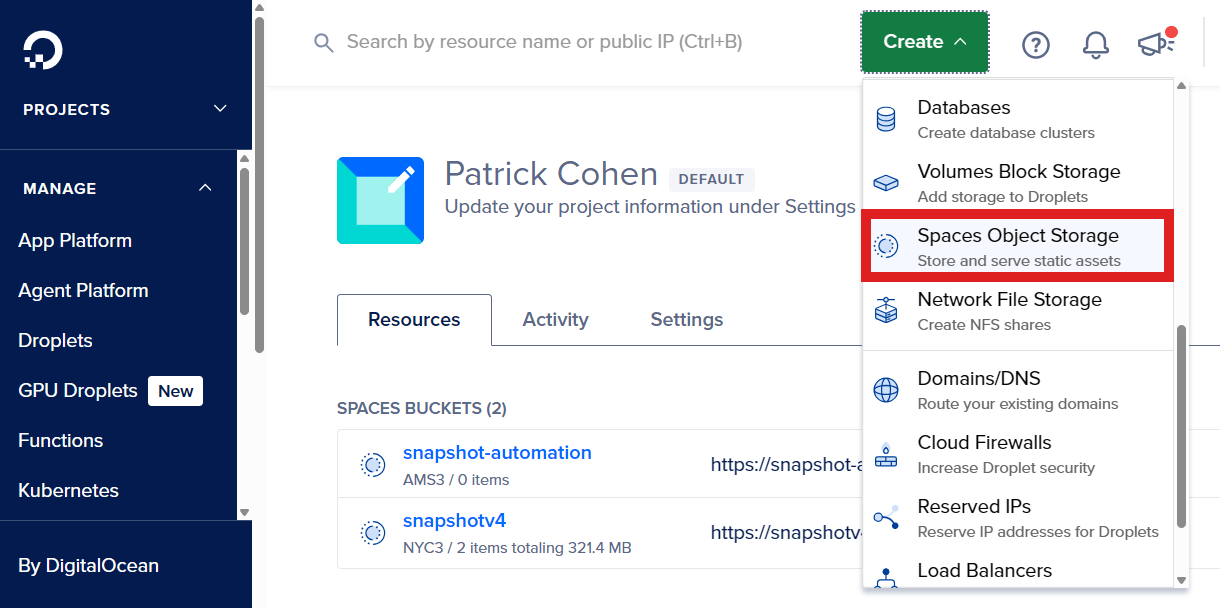Click the Cloud Firewalls icon
This screenshot has width=1220, height=608.
coord(886,455)
